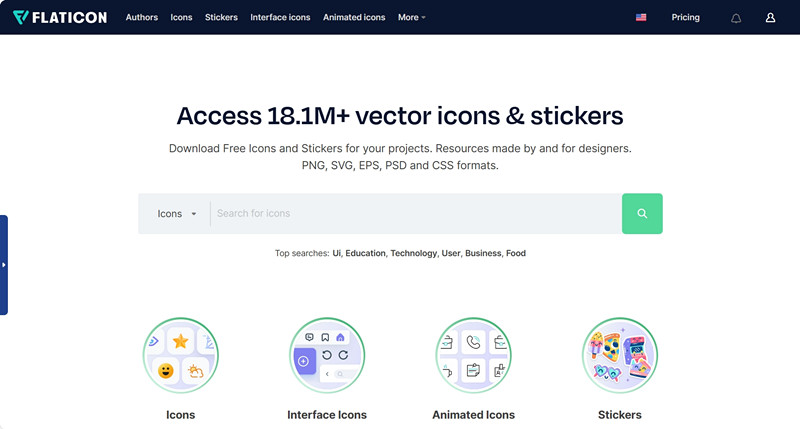Screen dimensions: 800x429
Task: Select top search Food
Action: coord(516,253)
